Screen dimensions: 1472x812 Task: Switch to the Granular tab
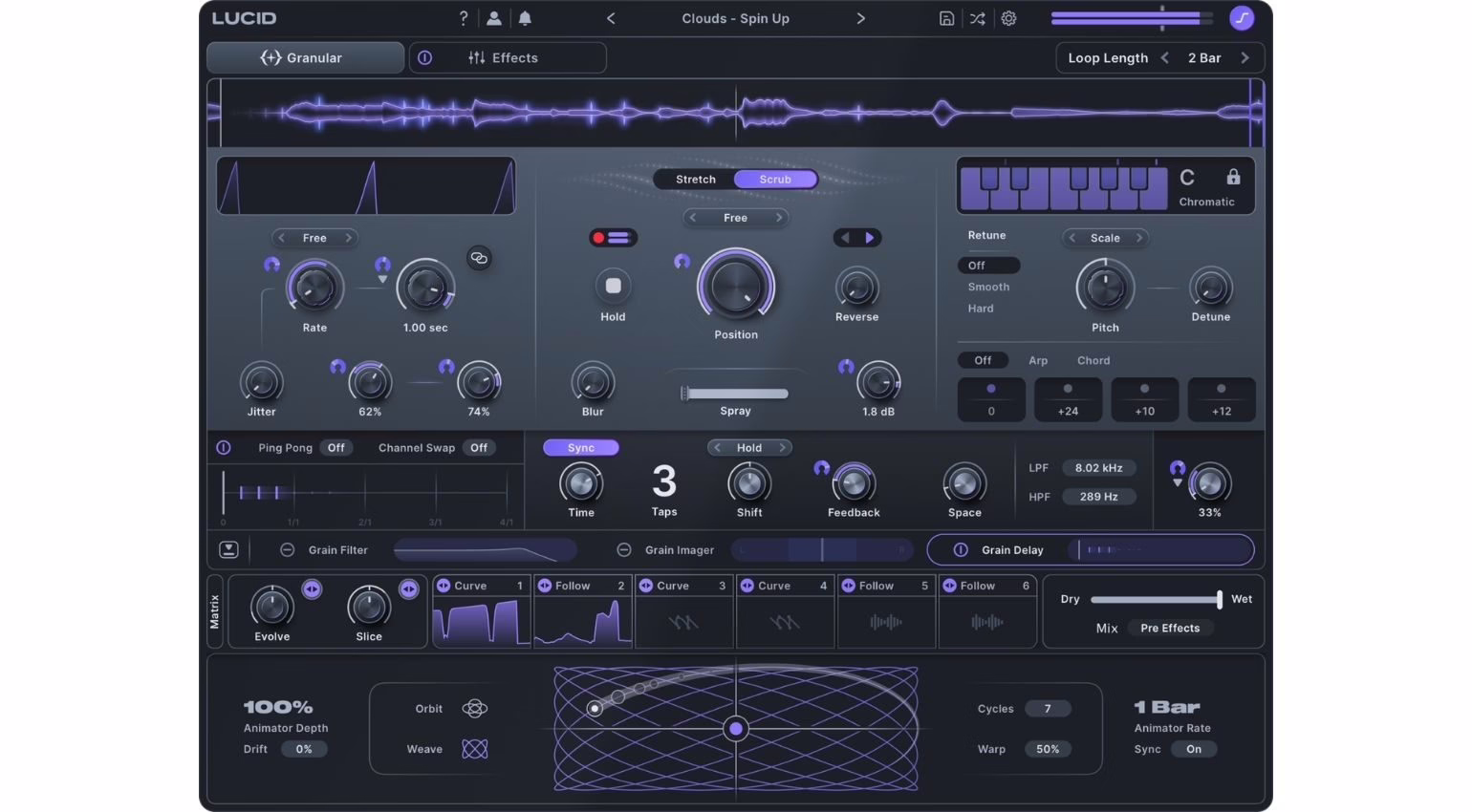click(x=305, y=57)
